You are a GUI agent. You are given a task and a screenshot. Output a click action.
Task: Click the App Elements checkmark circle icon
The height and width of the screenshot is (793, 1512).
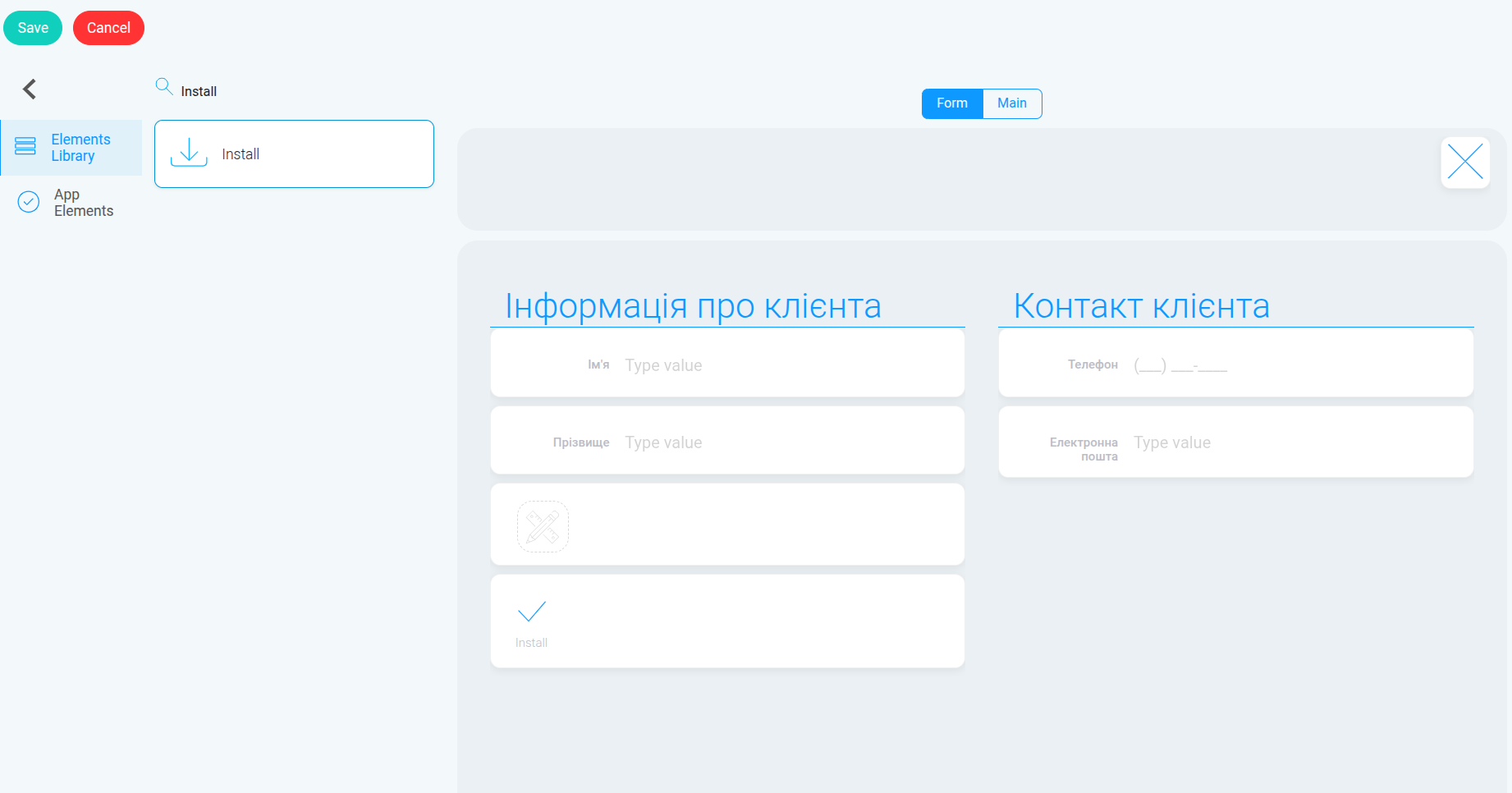point(29,202)
